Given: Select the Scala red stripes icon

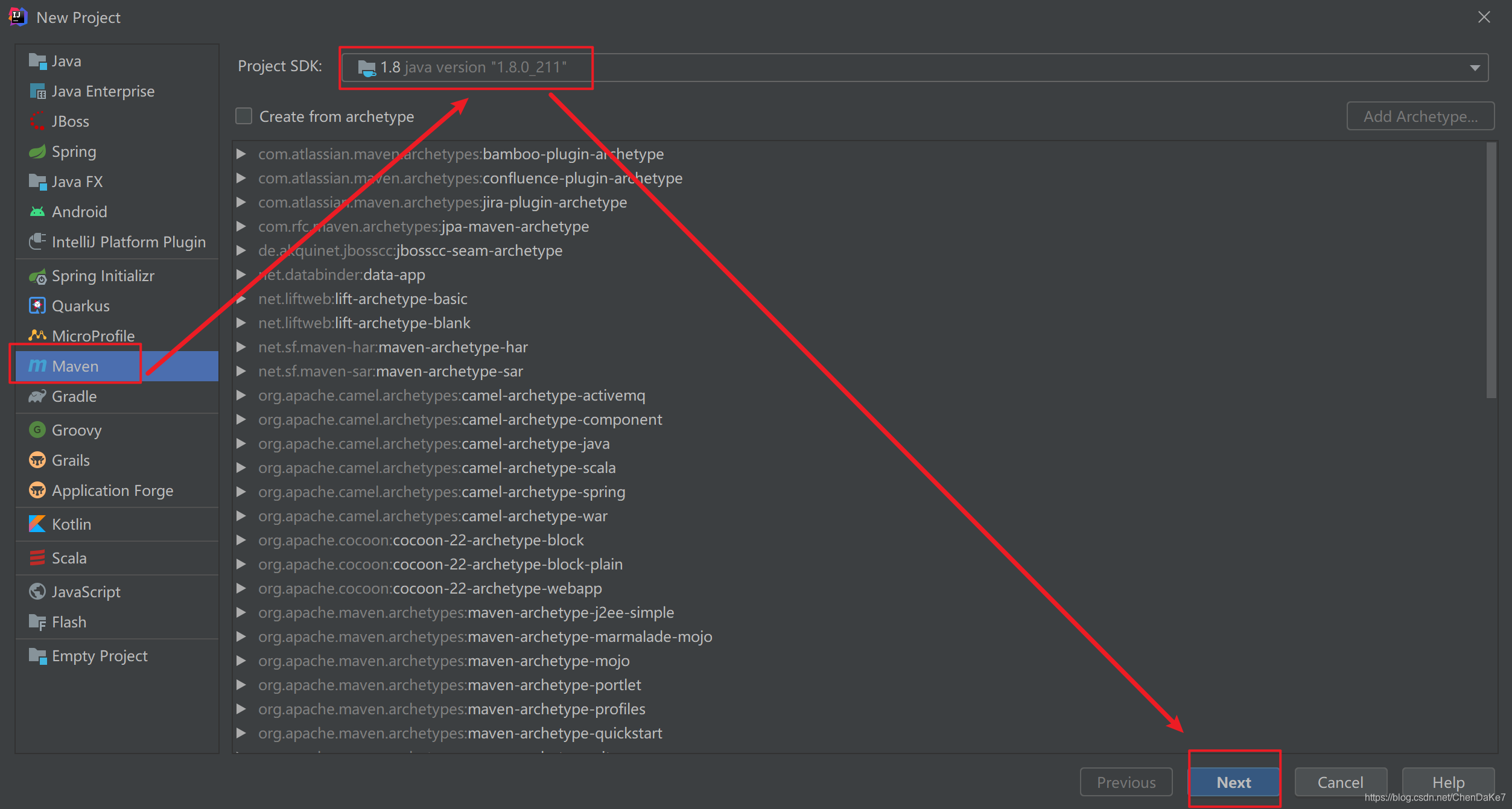Looking at the screenshot, I should (37, 557).
